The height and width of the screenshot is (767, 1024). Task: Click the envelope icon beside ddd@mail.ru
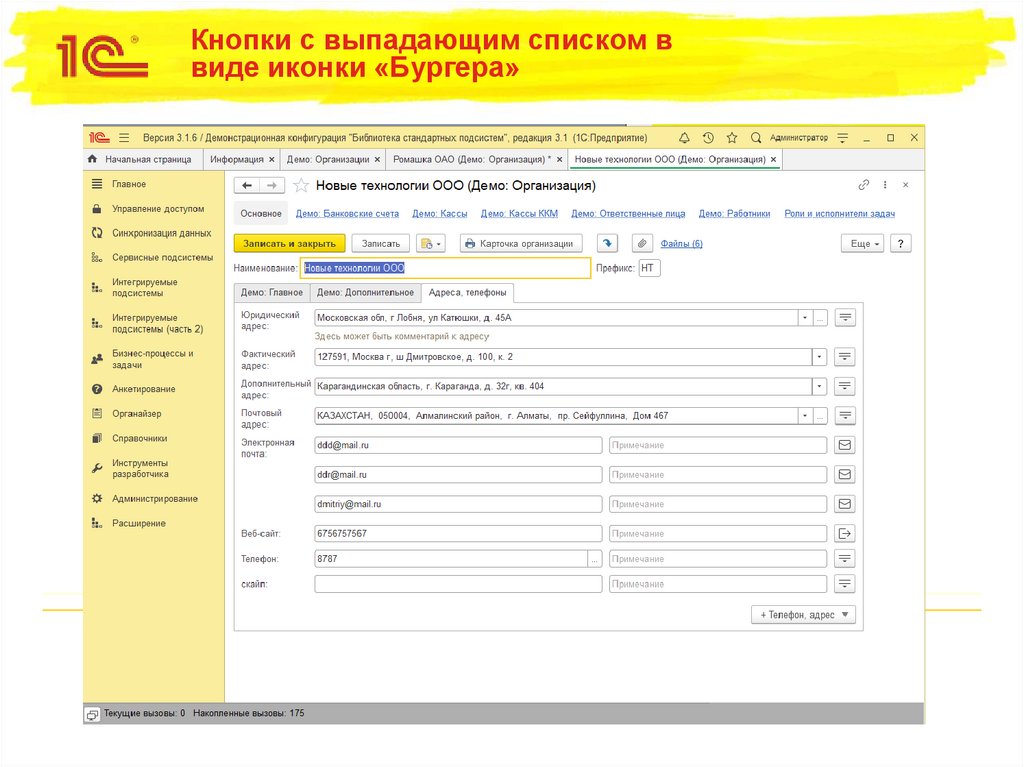coord(845,445)
